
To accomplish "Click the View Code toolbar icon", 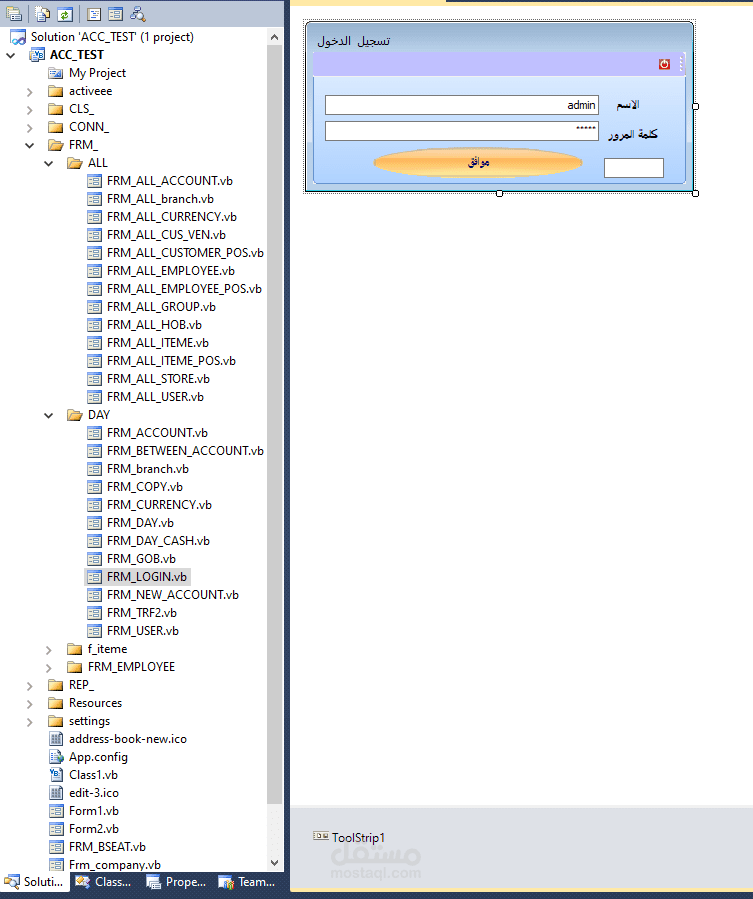I will [94, 14].
